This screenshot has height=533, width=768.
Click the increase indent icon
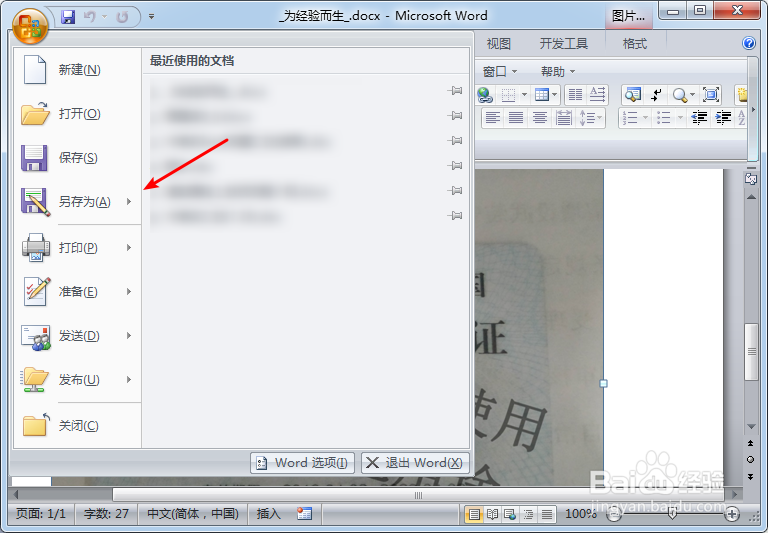pyautogui.click(x=723, y=118)
